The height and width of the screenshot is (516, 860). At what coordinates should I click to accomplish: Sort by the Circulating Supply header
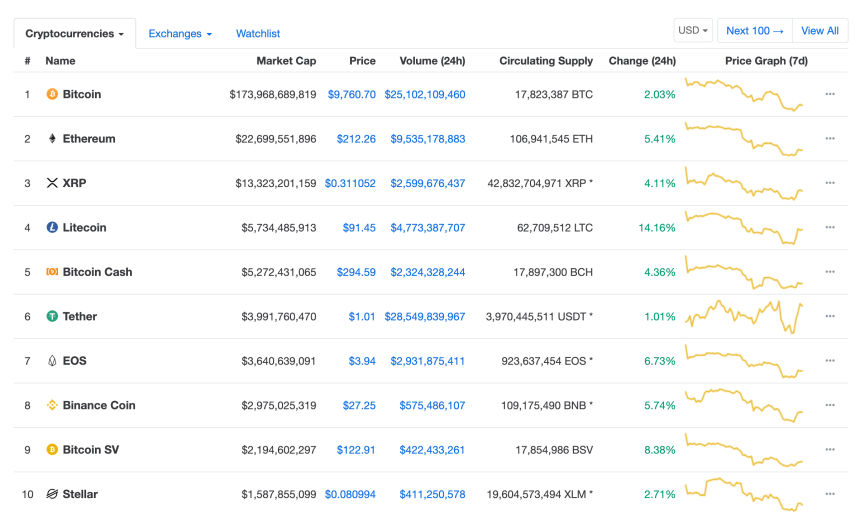pos(546,61)
